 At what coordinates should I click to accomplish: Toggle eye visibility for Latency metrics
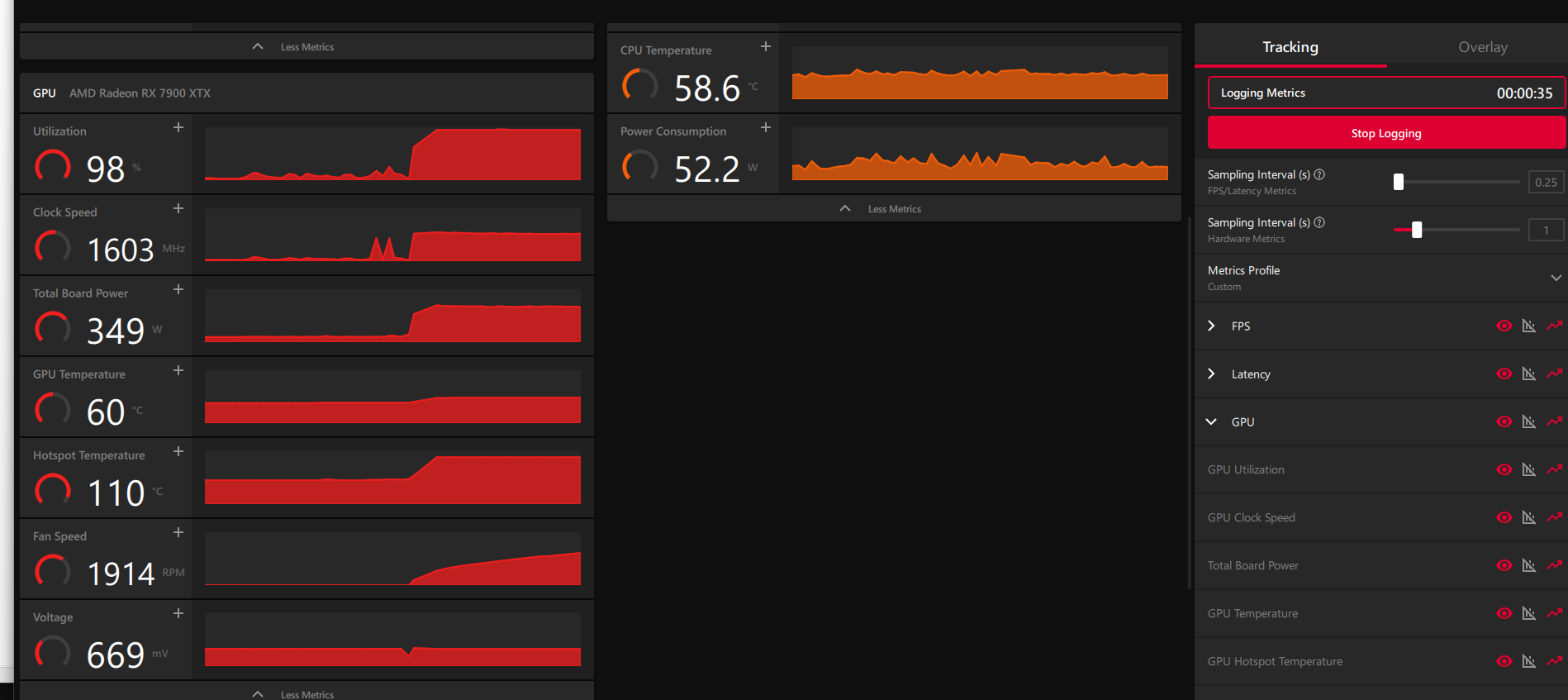coord(1504,374)
